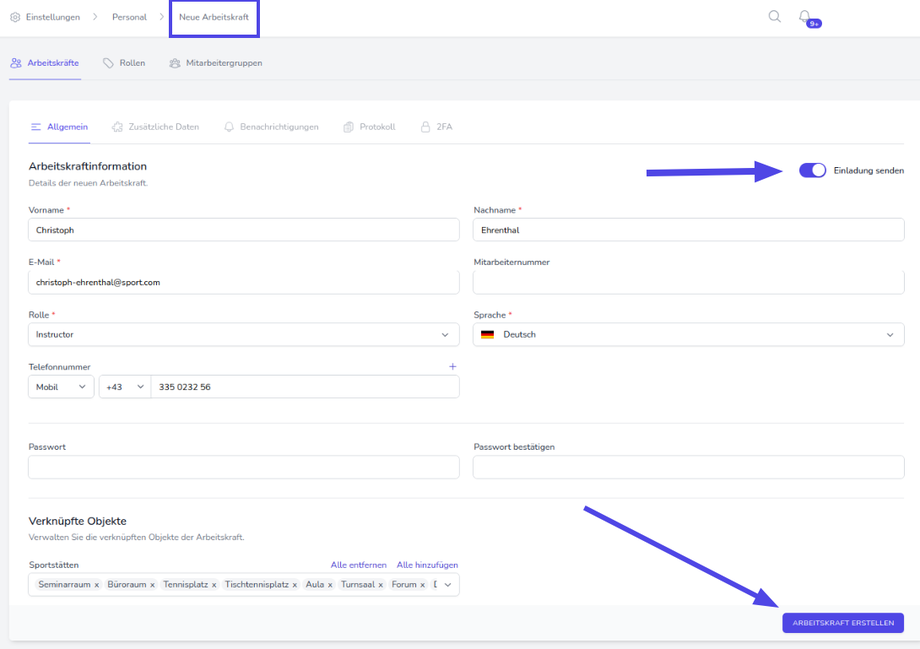Click the Passwort input field

tap(243, 467)
